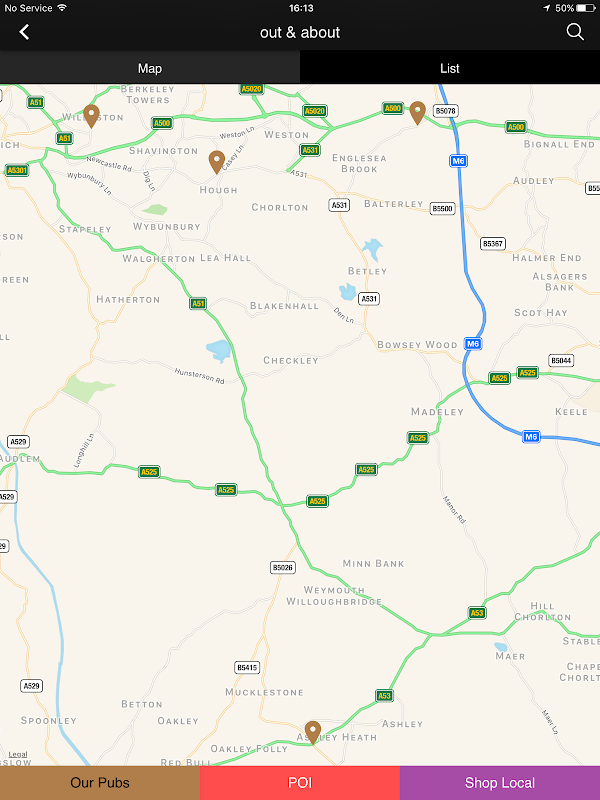Select the pub pin near Willaston
This screenshot has width=600, height=800.
pyautogui.click(x=91, y=116)
